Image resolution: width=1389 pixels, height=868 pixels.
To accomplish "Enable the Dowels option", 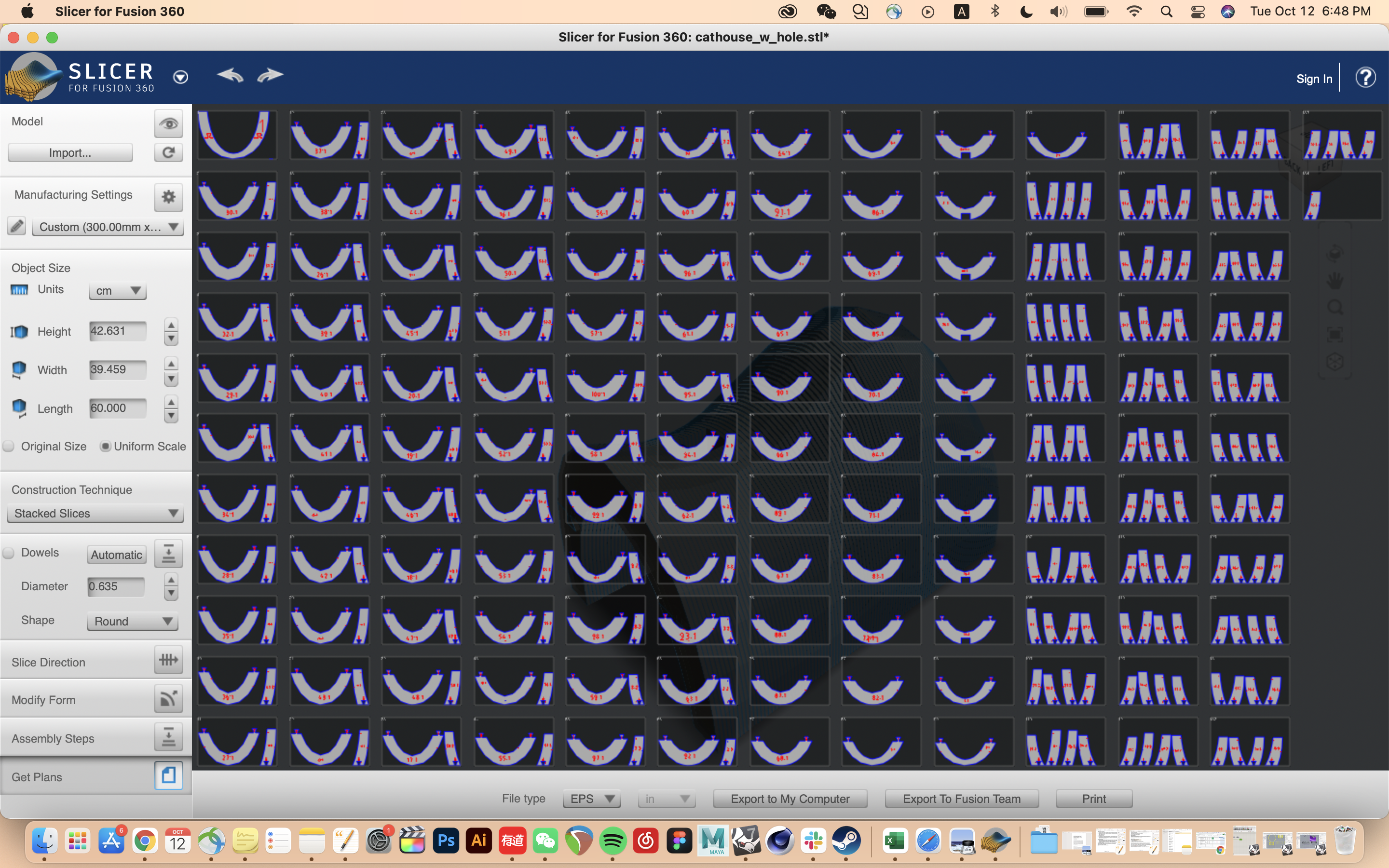I will [9, 553].
